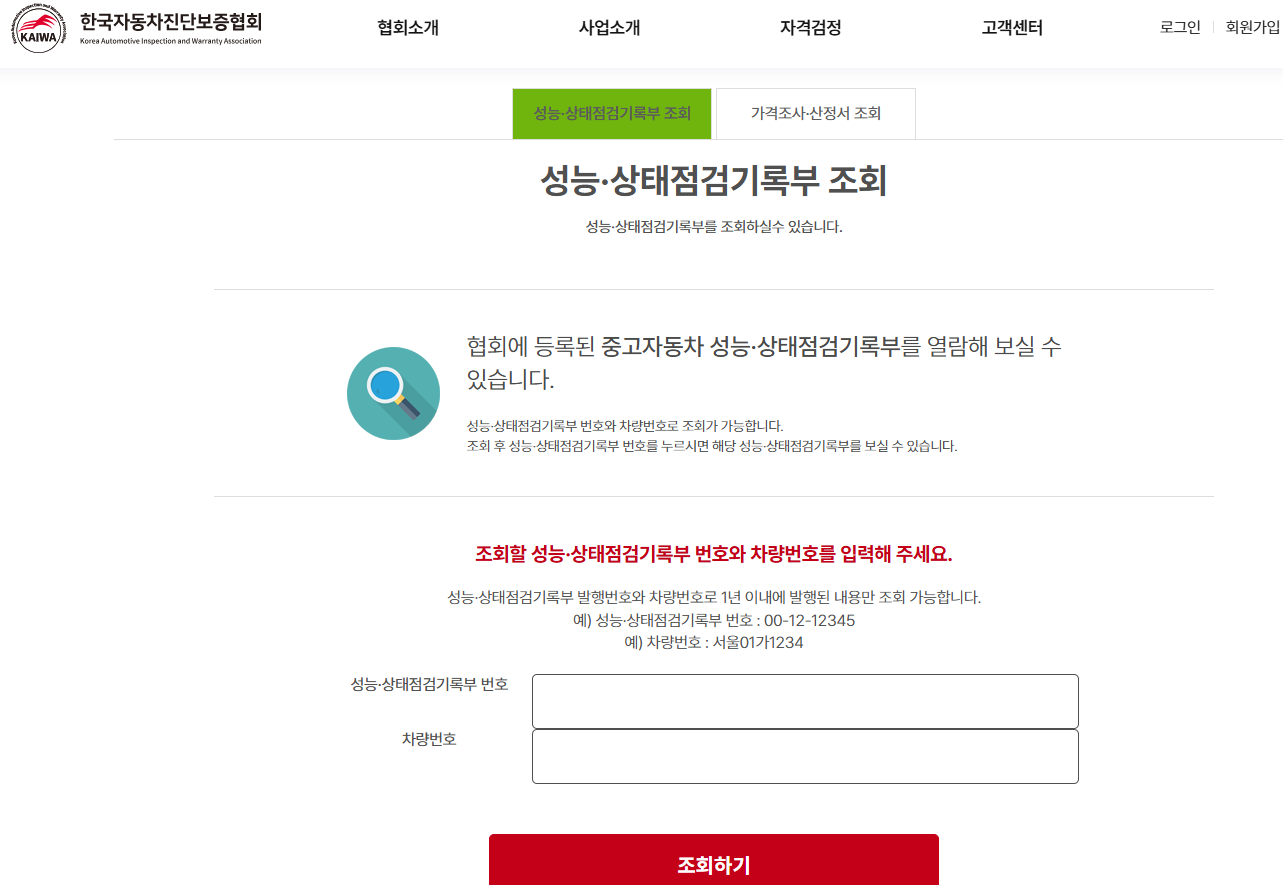The height and width of the screenshot is (885, 1283).
Task: Click the 로그인 link
Action: [x=1180, y=27]
